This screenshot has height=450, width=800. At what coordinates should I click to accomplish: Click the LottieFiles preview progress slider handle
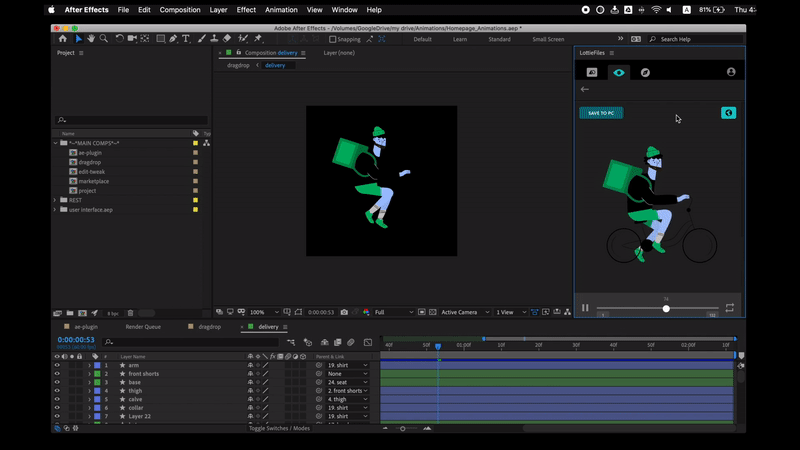point(666,308)
